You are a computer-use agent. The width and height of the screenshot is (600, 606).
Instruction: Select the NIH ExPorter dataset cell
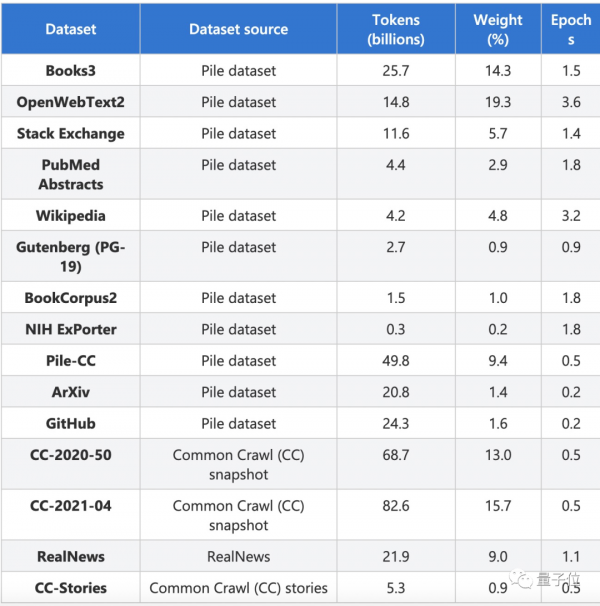[x=71, y=329]
